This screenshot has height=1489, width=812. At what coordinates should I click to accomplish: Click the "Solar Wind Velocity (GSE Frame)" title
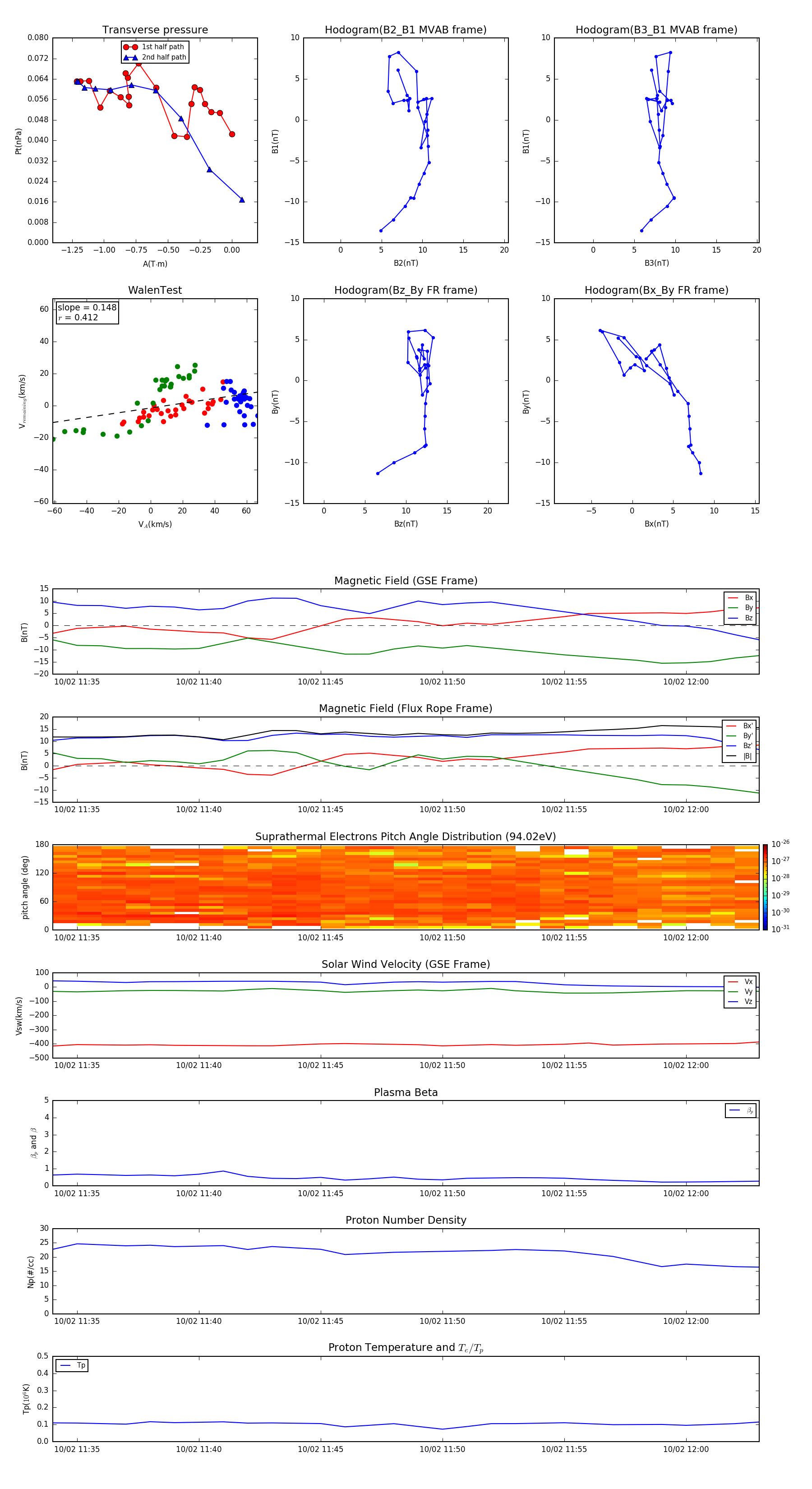coord(406,964)
